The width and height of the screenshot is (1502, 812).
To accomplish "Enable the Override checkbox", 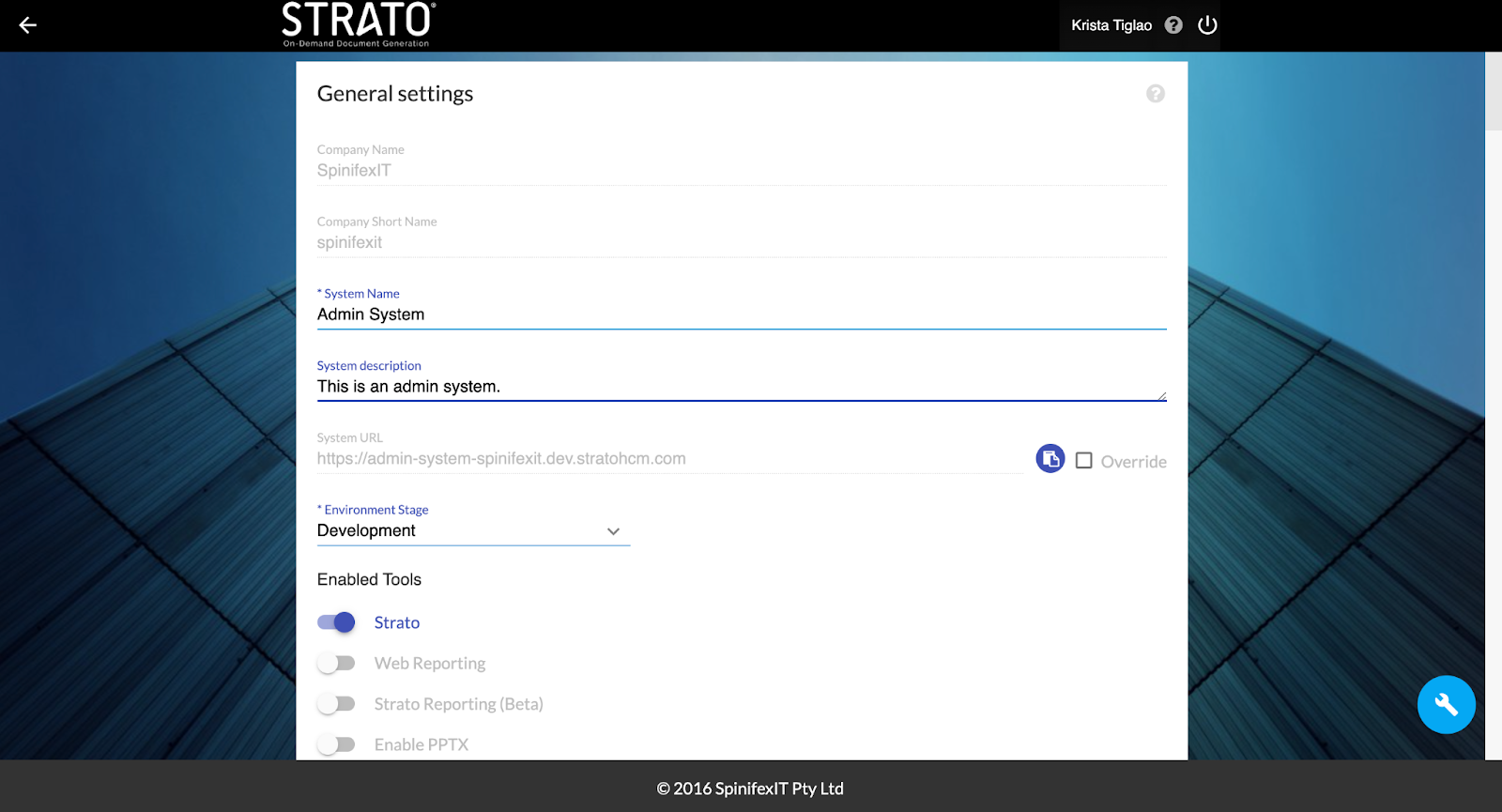I will coord(1084,461).
